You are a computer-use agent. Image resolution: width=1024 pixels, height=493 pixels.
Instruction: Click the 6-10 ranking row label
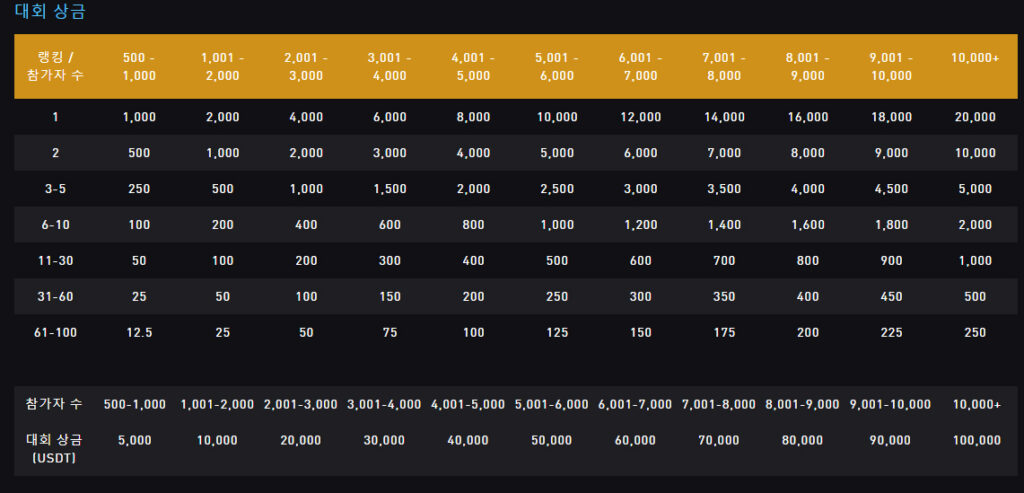click(x=56, y=225)
